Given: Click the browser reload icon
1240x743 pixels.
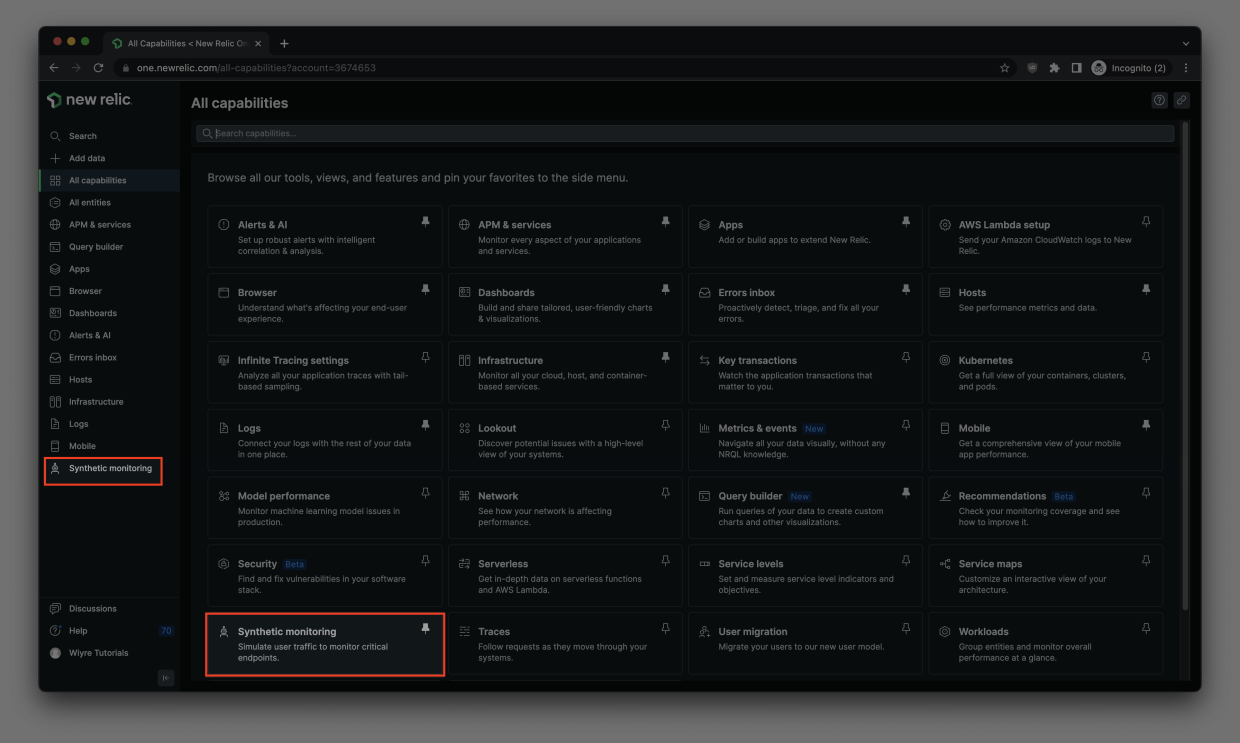Looking at the screenshot, I should pyautogui.click(x=98, y=68).
